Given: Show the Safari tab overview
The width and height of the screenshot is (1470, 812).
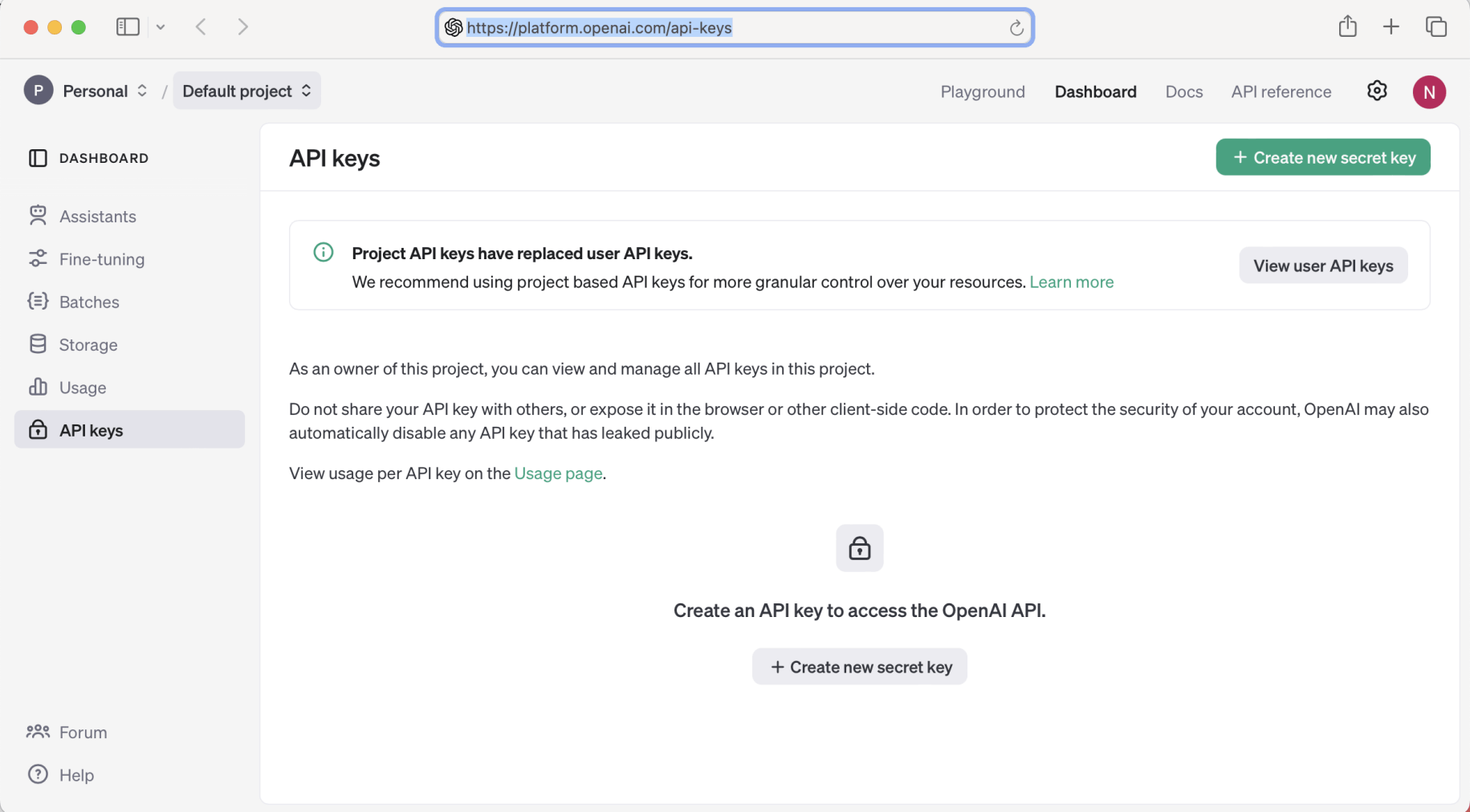Looking at the screenshot, I should (1435, 26).
